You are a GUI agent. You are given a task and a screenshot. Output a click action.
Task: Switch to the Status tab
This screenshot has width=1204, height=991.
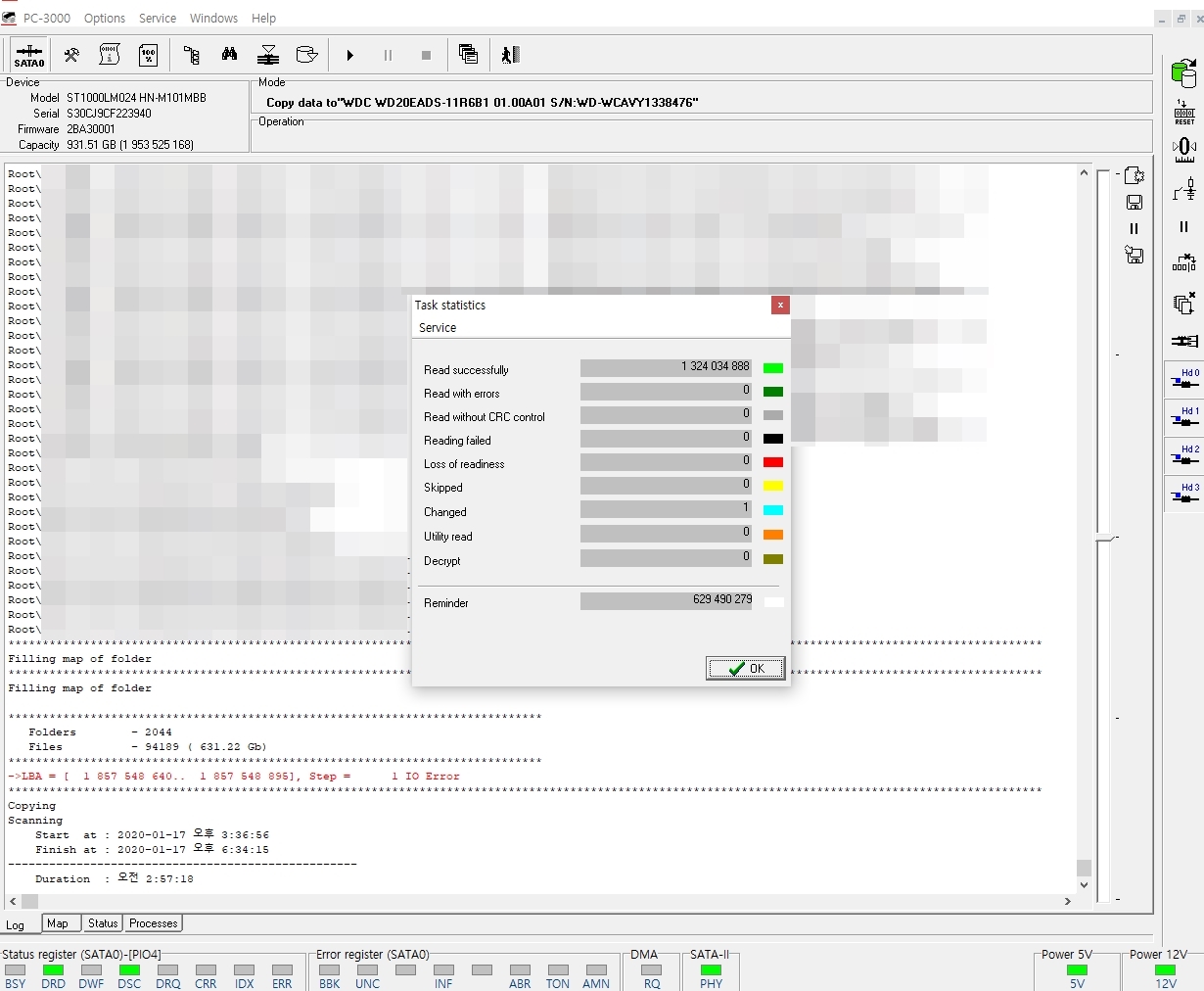point(103,923)
